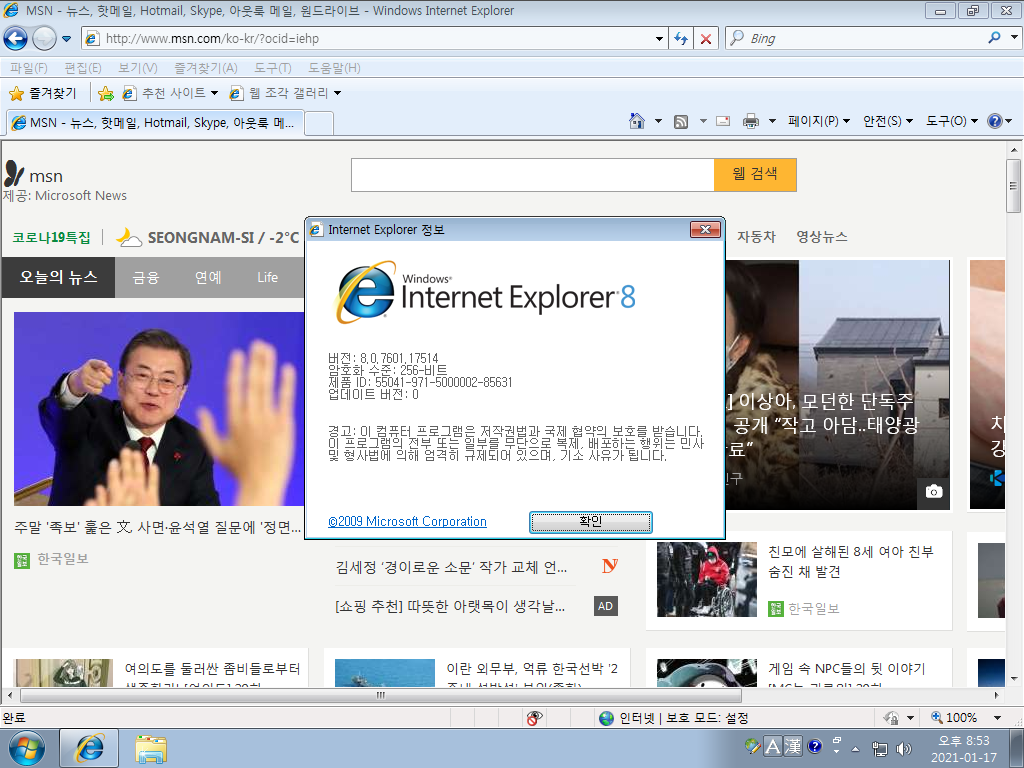1024x768 pixels.
Task: Open the 페이지(P) command menu
Action: (x=819, y=121)
